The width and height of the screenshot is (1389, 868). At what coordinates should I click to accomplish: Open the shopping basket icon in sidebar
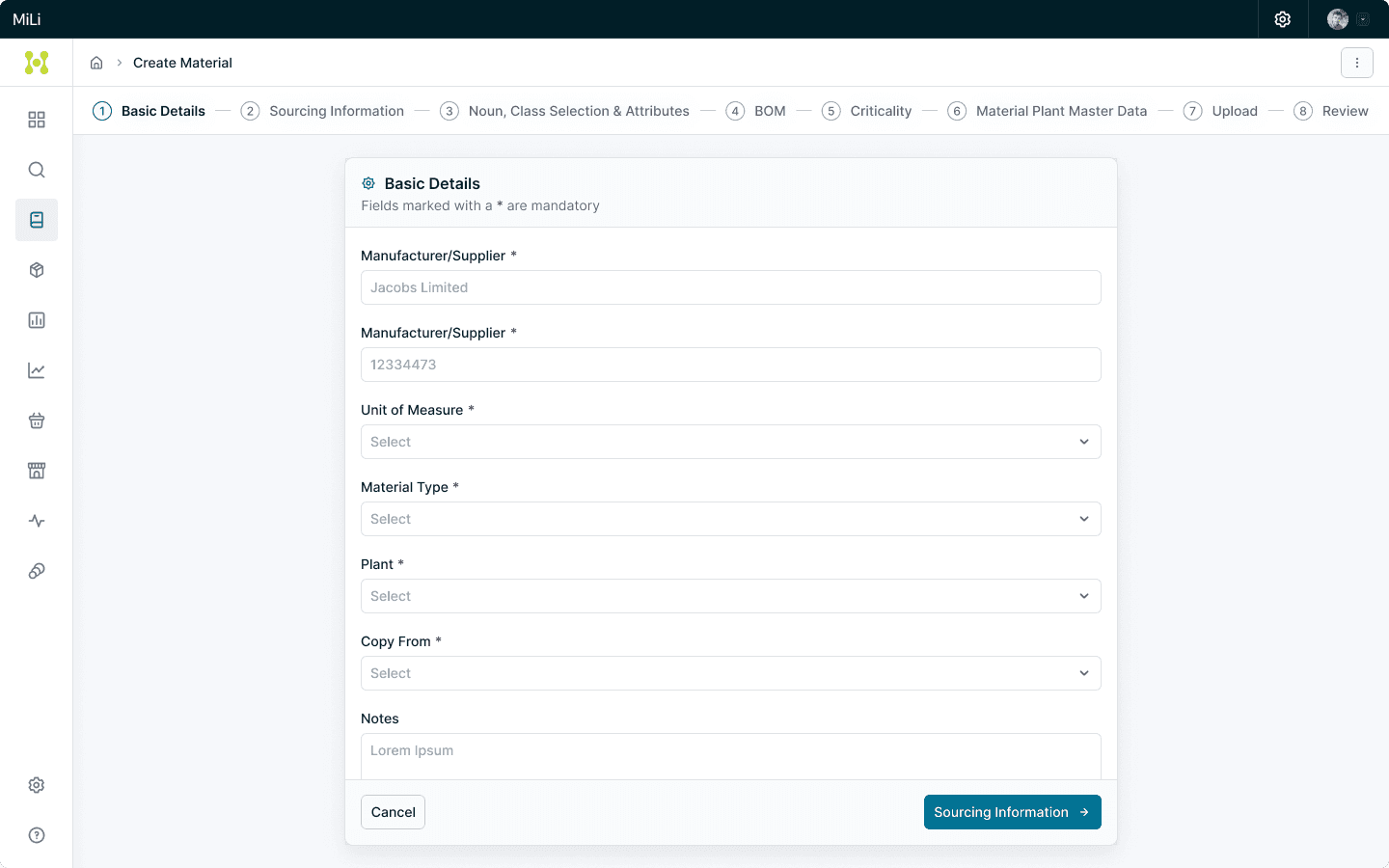point(37,420)
